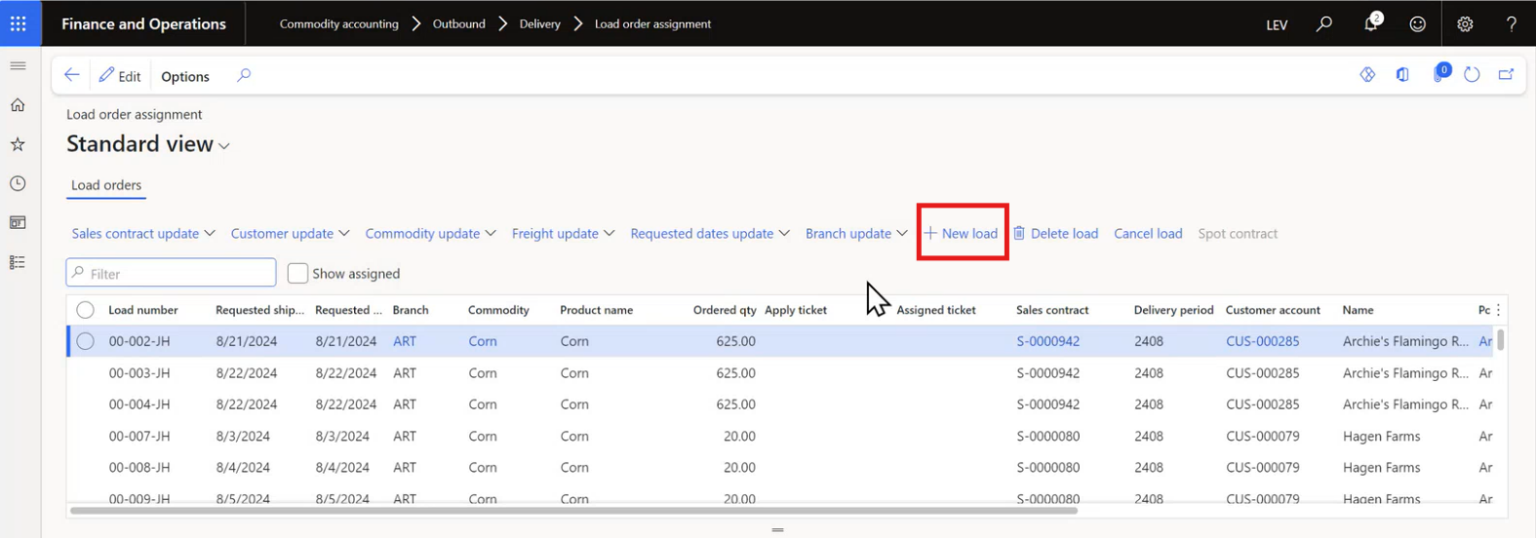Click the back arrow in toolbar
Image resolution: width=1536 pixels, height=538 pixels.
pos(71,75)
